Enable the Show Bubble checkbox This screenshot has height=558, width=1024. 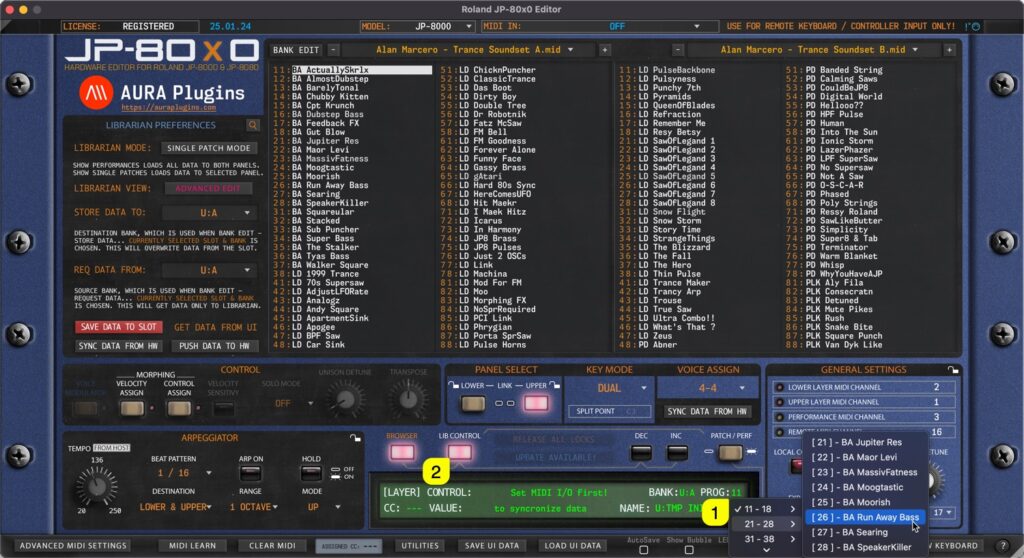pyautogui.click(x=688, y=550)
